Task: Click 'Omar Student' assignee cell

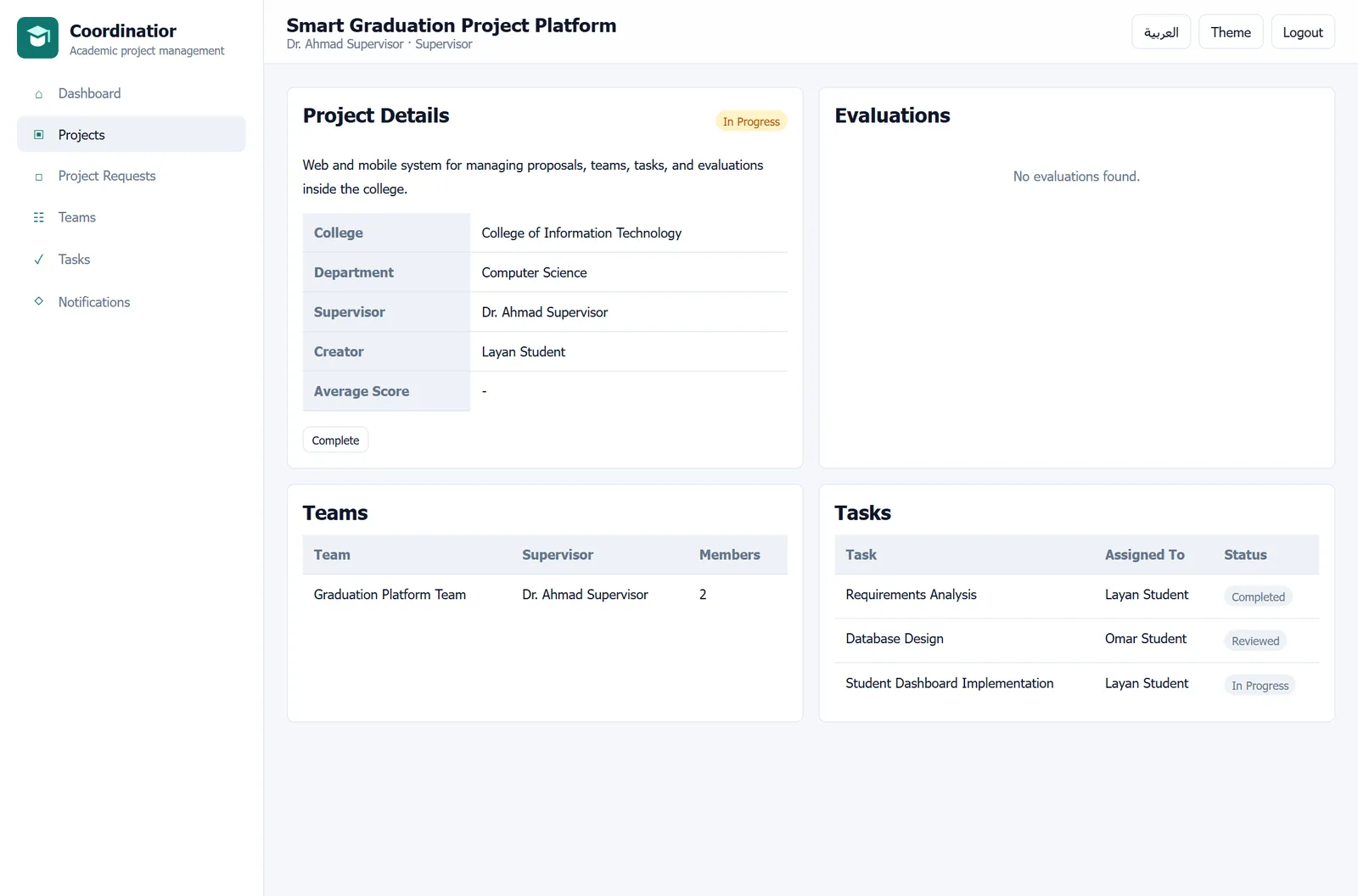Action: [1146, 639]
